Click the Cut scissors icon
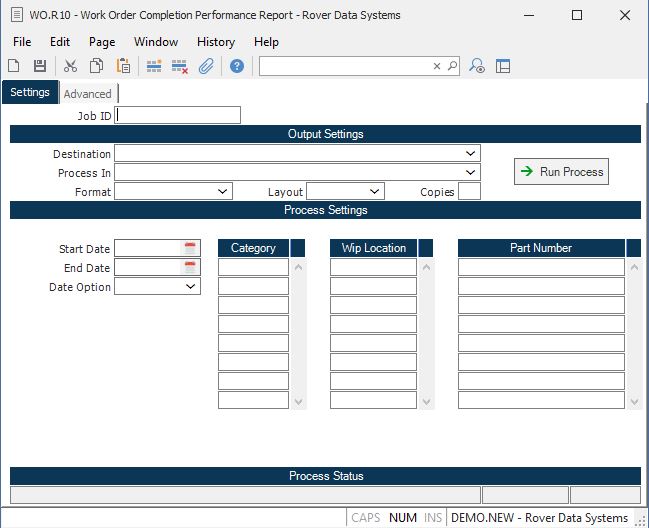This screenshot has height=528, width=649. (70, 66)
